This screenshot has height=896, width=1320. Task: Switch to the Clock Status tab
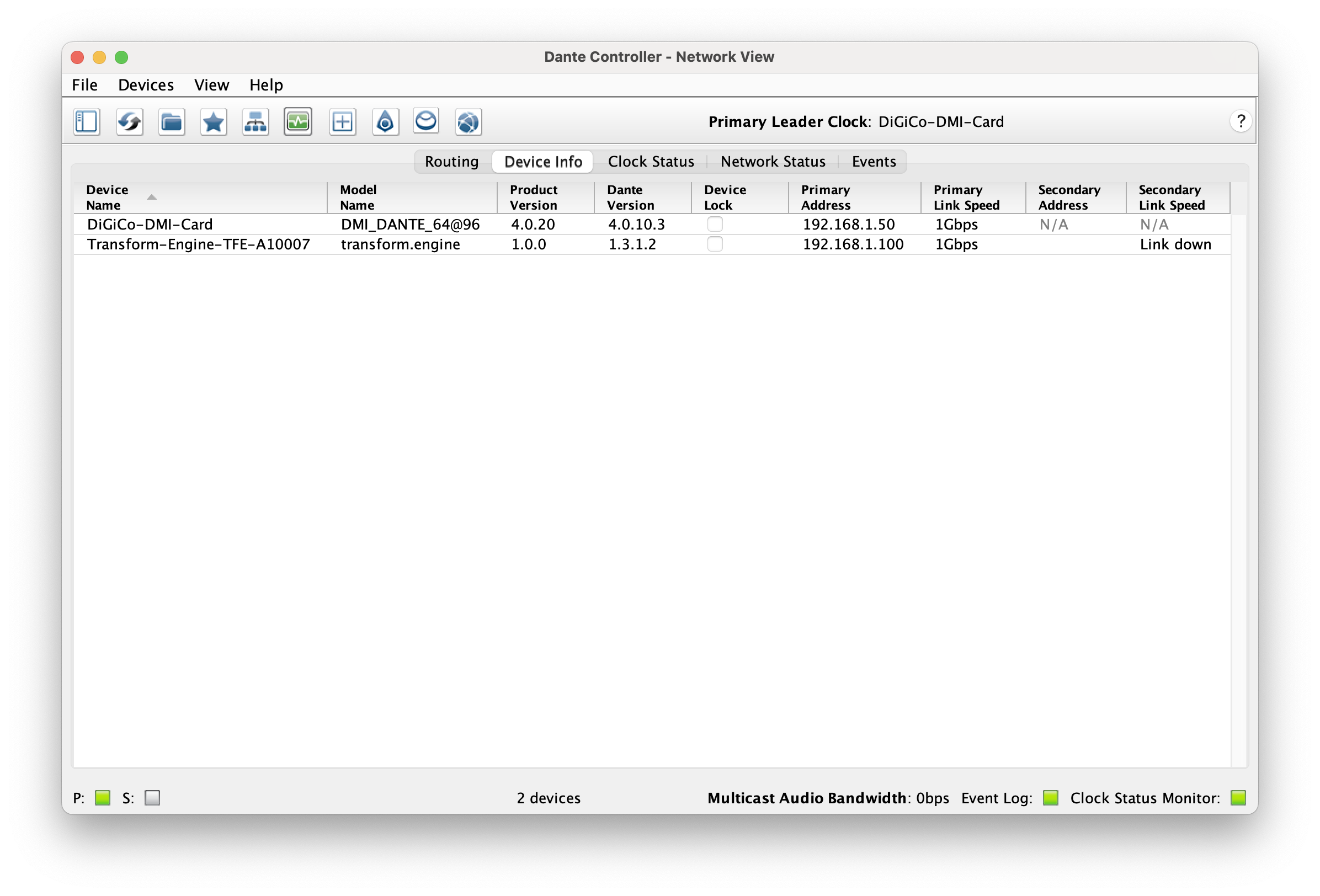[x=651, y=162]
